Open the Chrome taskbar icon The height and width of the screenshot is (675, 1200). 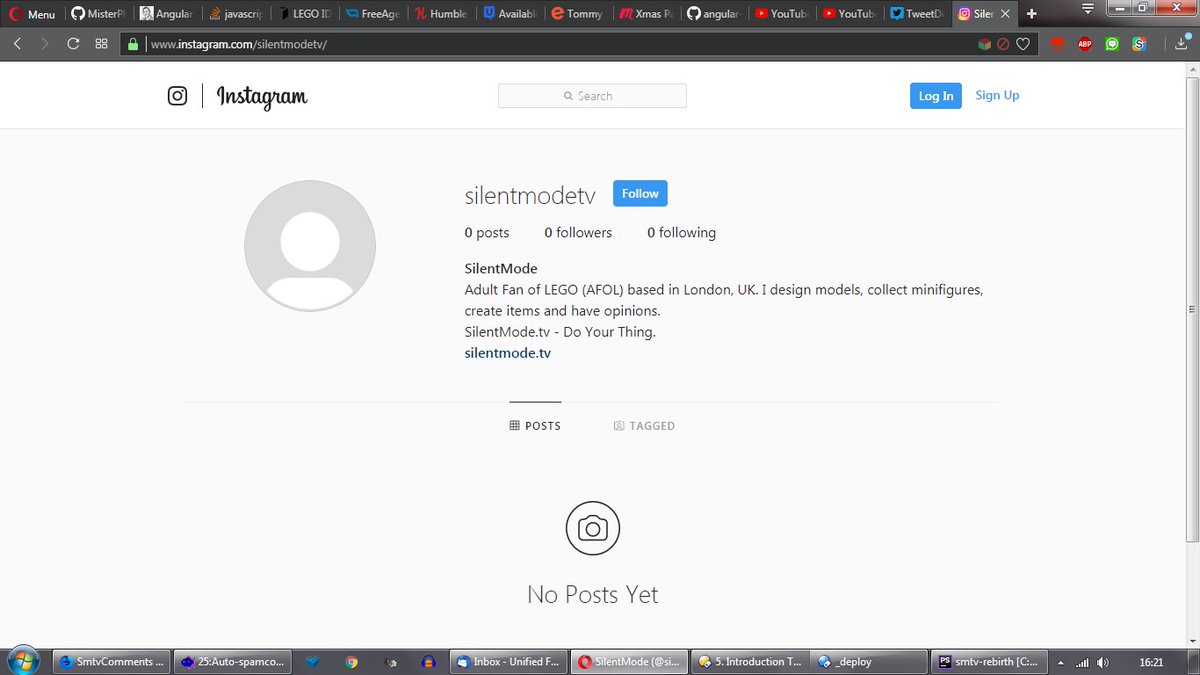click(351, 662)
